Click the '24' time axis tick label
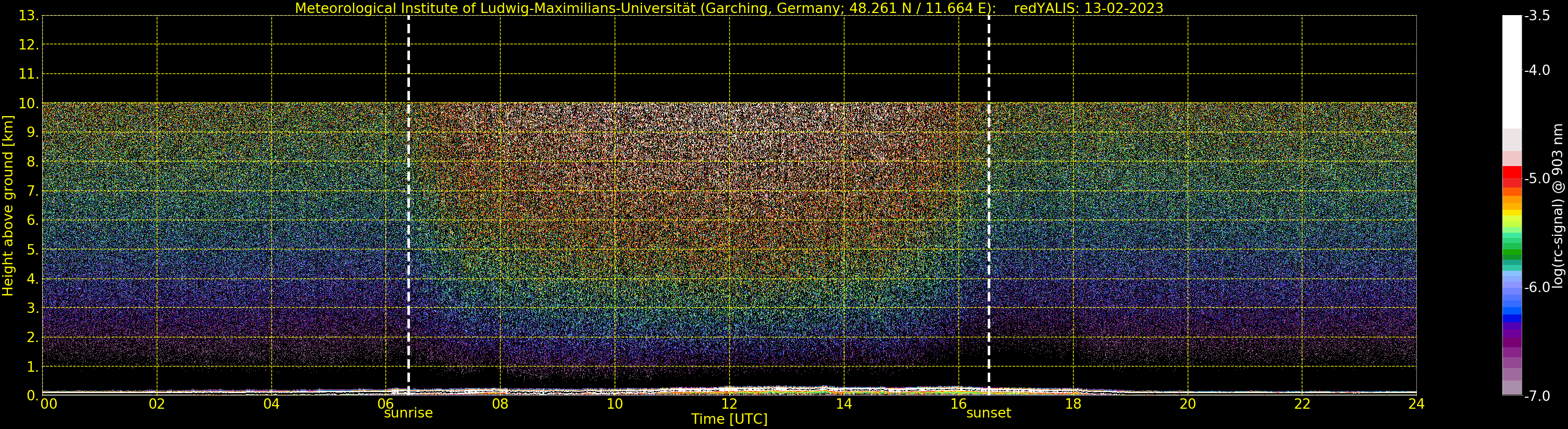 click(x=1416, y=403)
